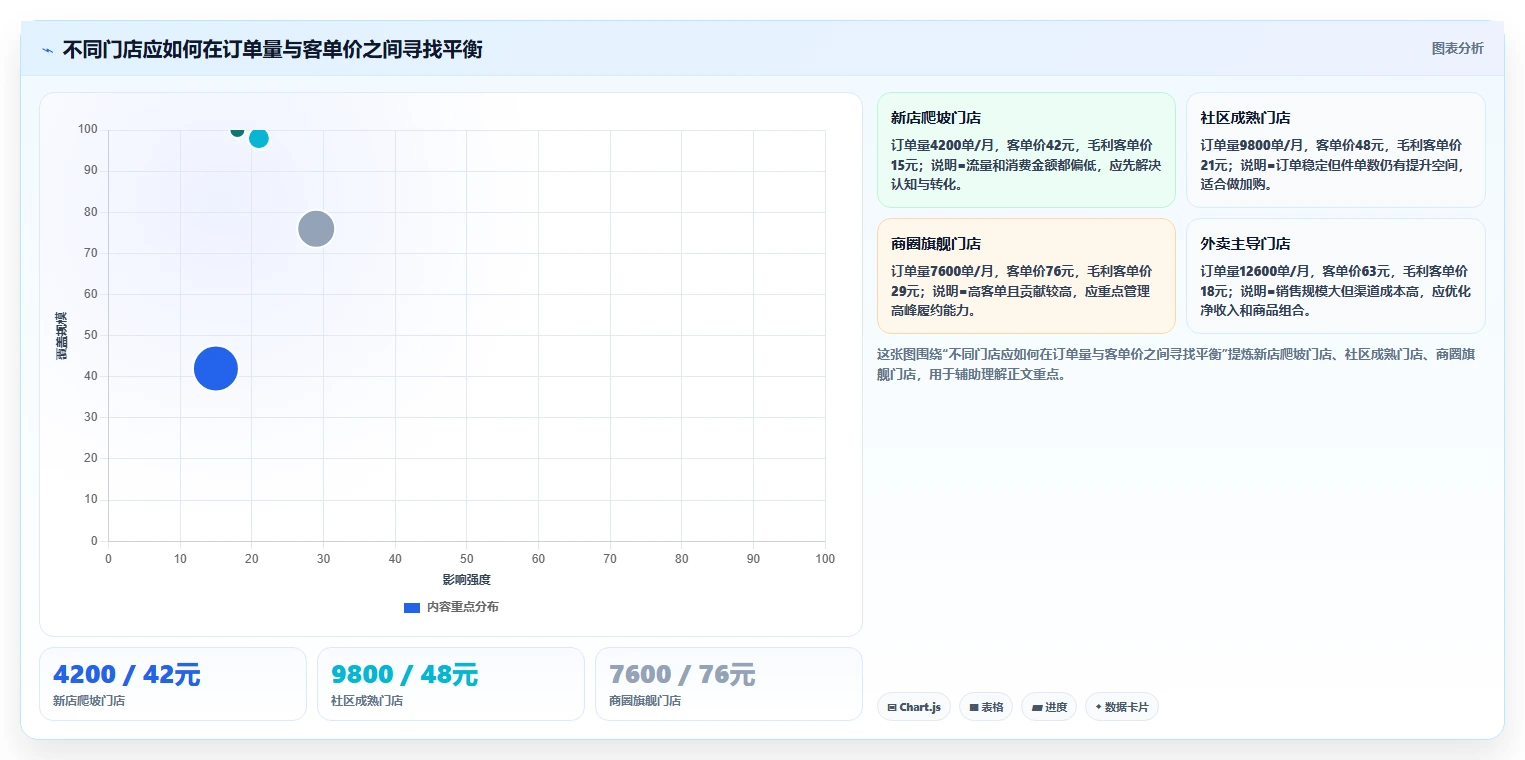Click the Chart.js tag

click(x=914, y=707)
